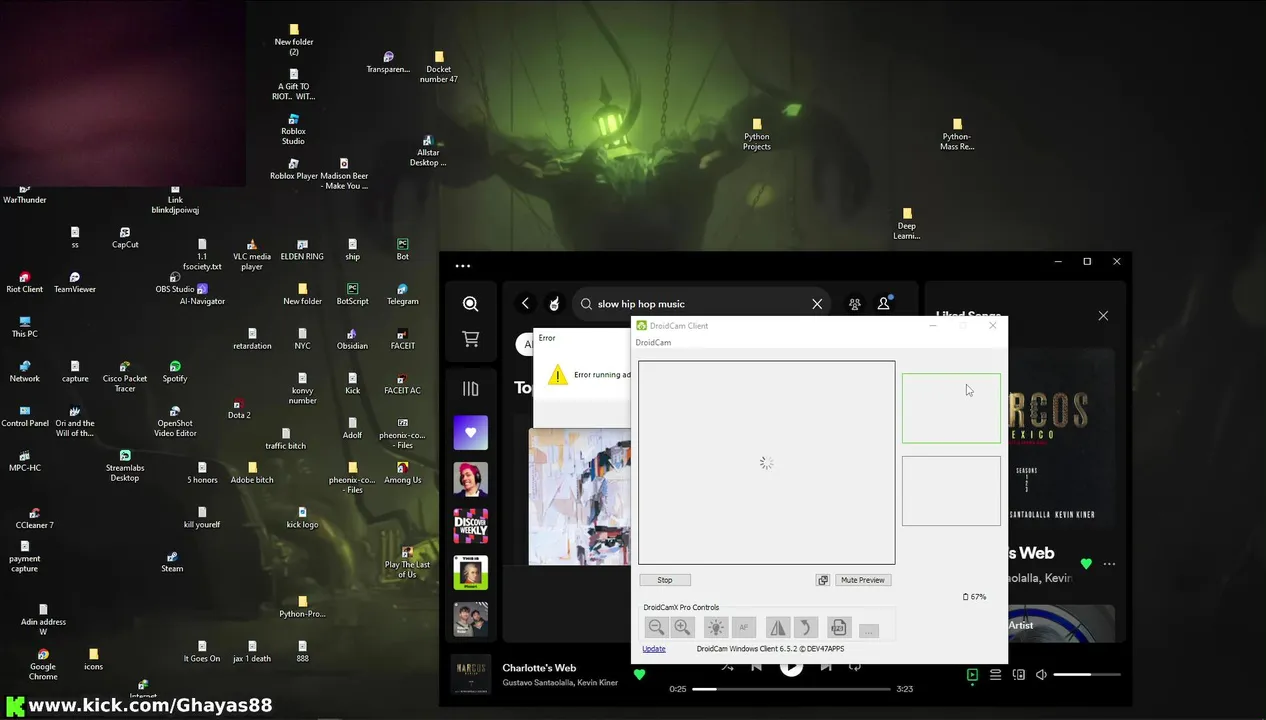
Task: Open the Spotify shopping cart icon
Action: click(x=470, y=340)
